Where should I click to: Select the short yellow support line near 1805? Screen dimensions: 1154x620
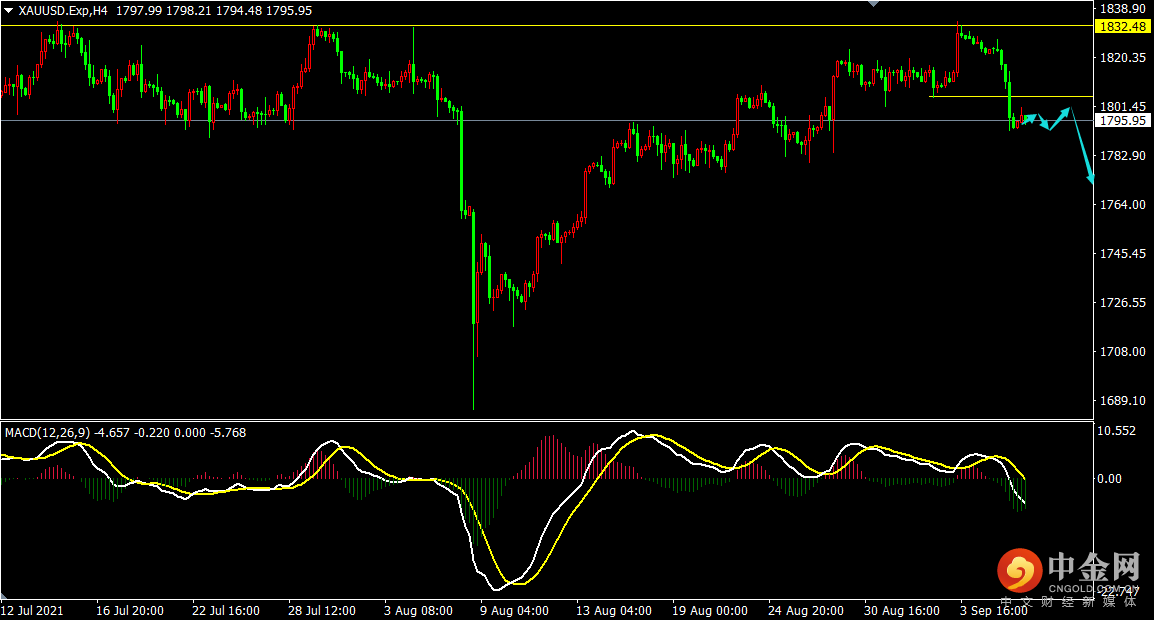pos(1012,96)
